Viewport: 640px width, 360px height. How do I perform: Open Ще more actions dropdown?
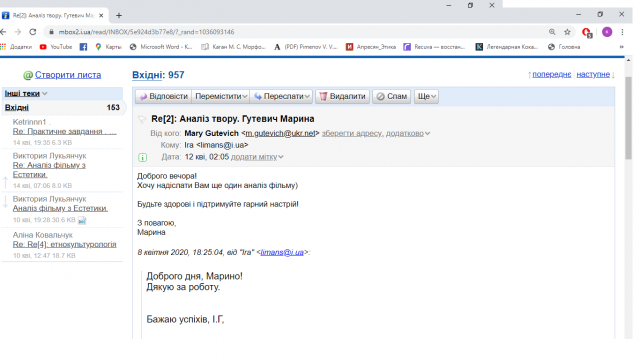tap(427, 96)
